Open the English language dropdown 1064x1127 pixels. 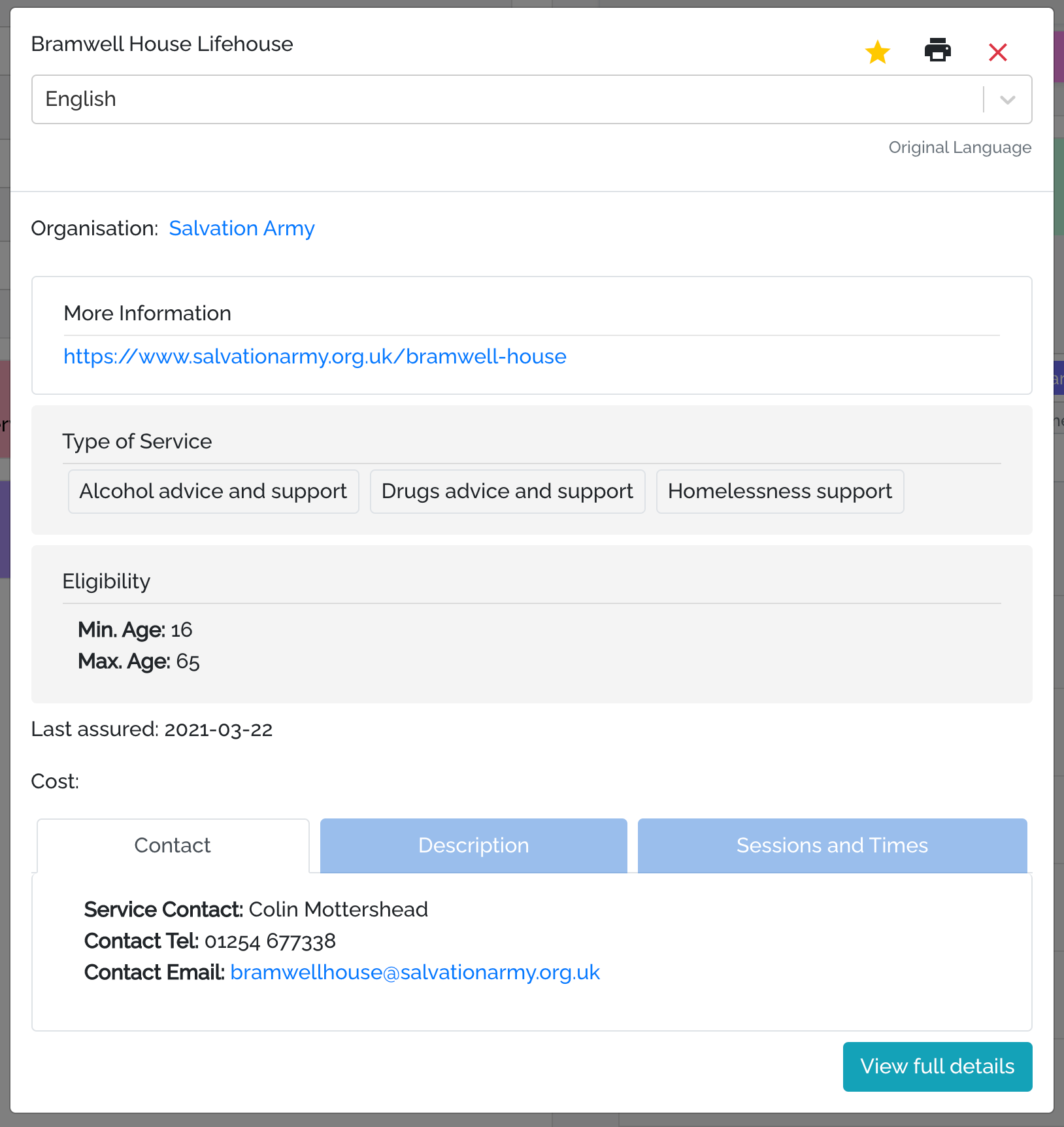point(532,99)
